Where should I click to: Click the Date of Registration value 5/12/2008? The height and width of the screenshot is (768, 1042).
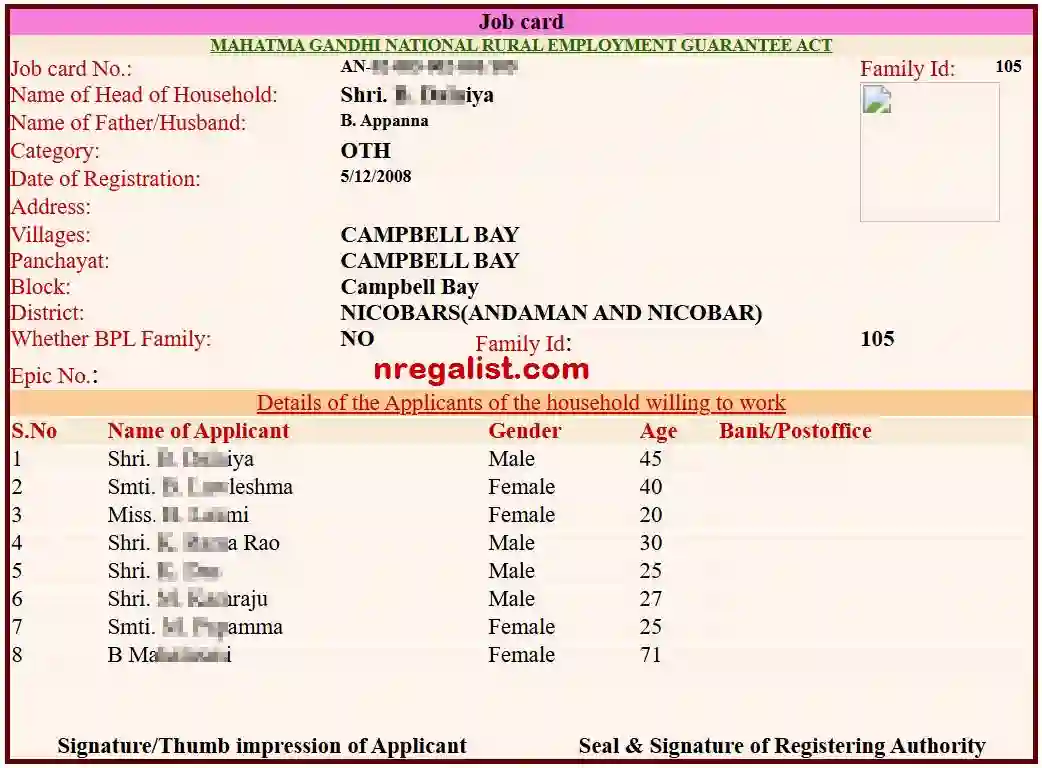(x=375, y=176)
